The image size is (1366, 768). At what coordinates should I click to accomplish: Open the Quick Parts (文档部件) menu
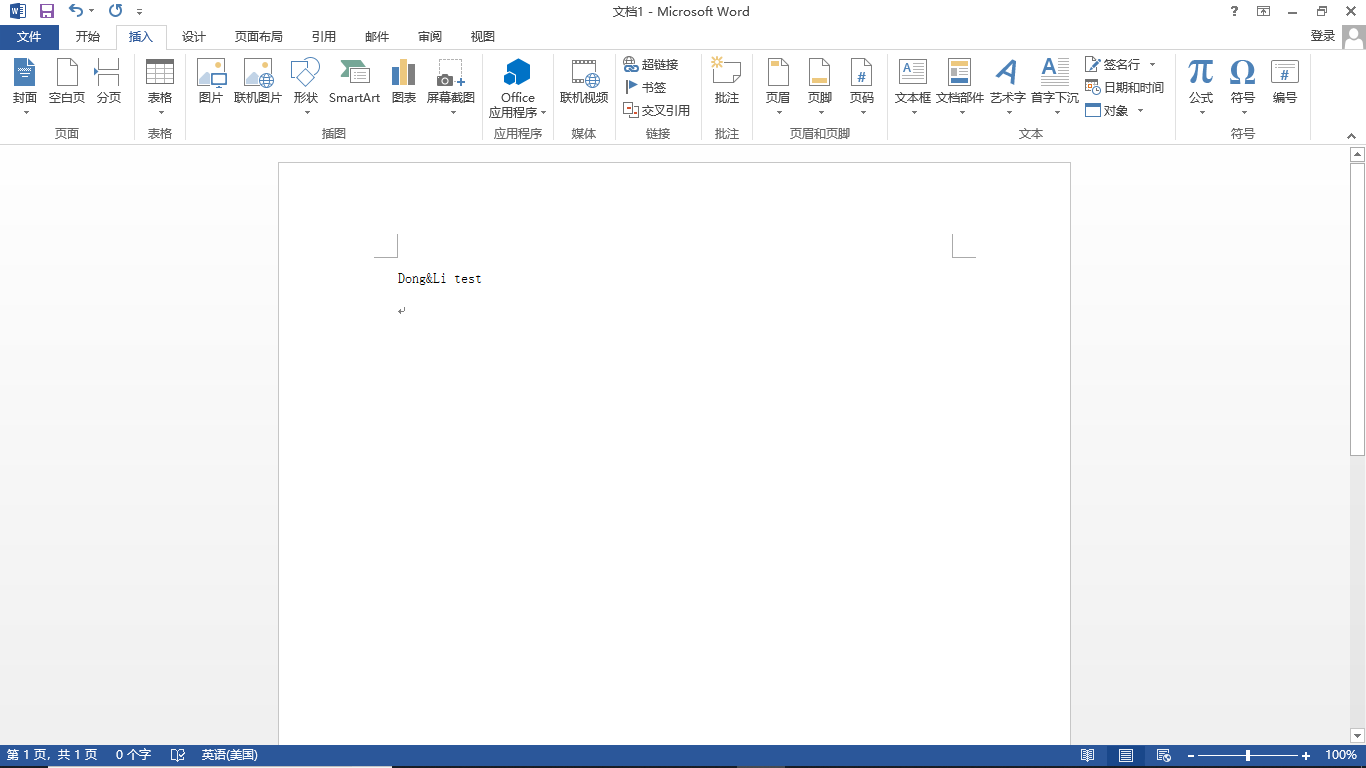[960, 86]
